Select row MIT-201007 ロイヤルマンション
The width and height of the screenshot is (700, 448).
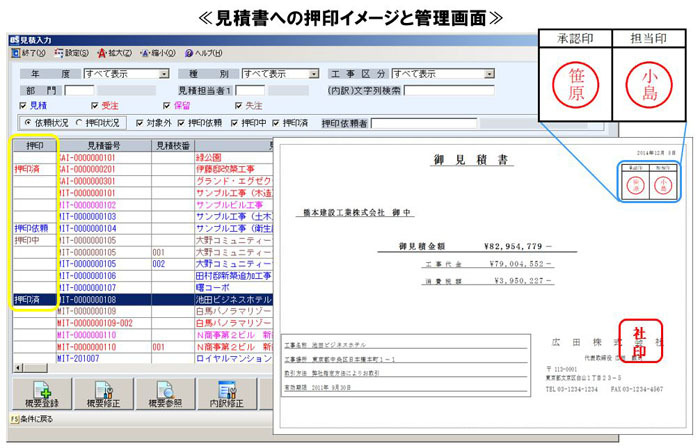tap(143, 358)
